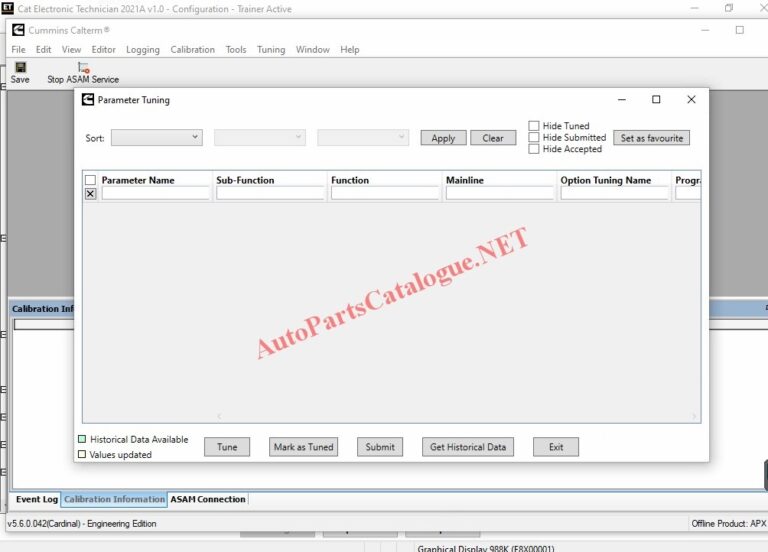
Task: Click the Mainline filter field
Action: coord(500,193)
